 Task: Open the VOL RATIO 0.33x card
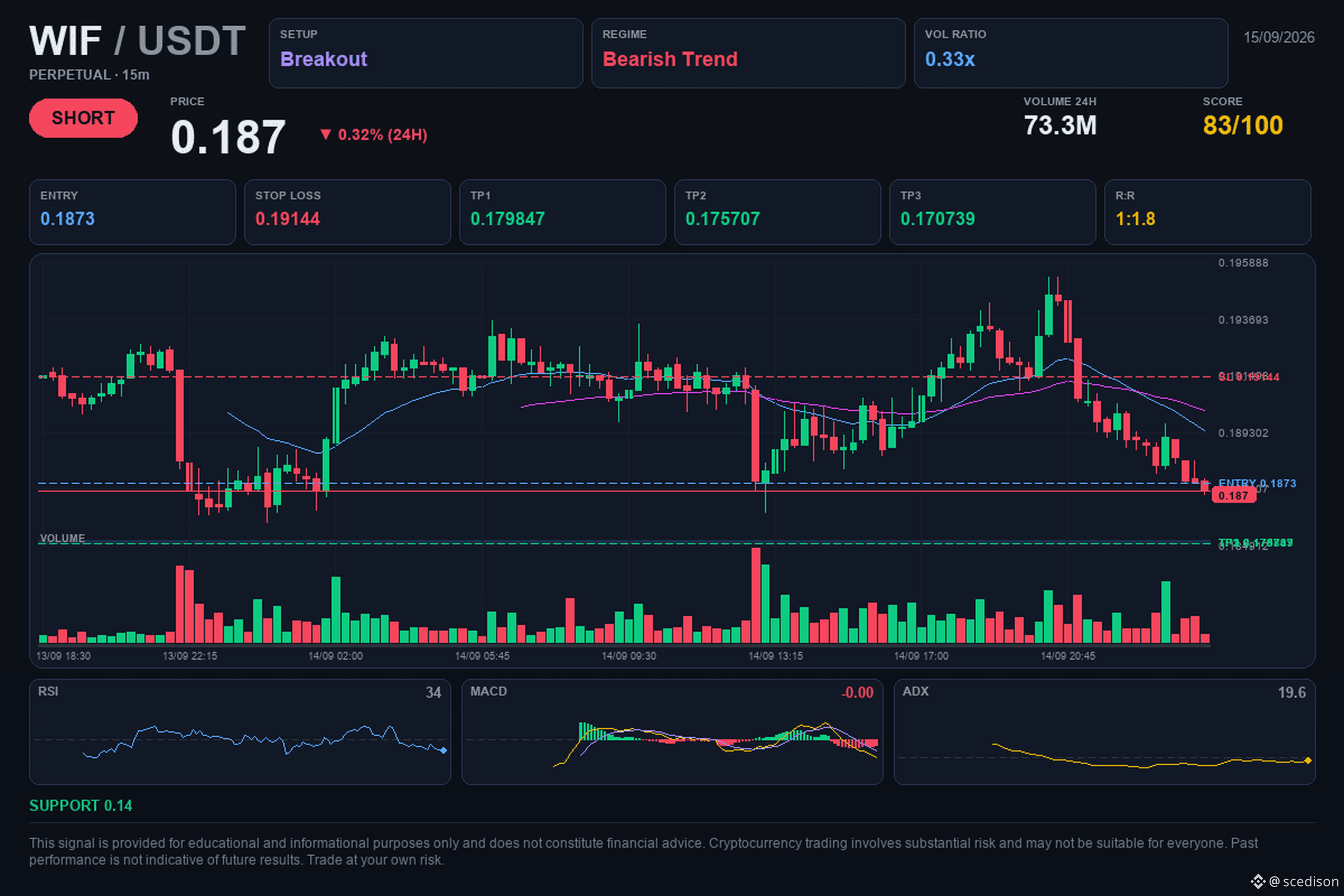point(1070,53)
